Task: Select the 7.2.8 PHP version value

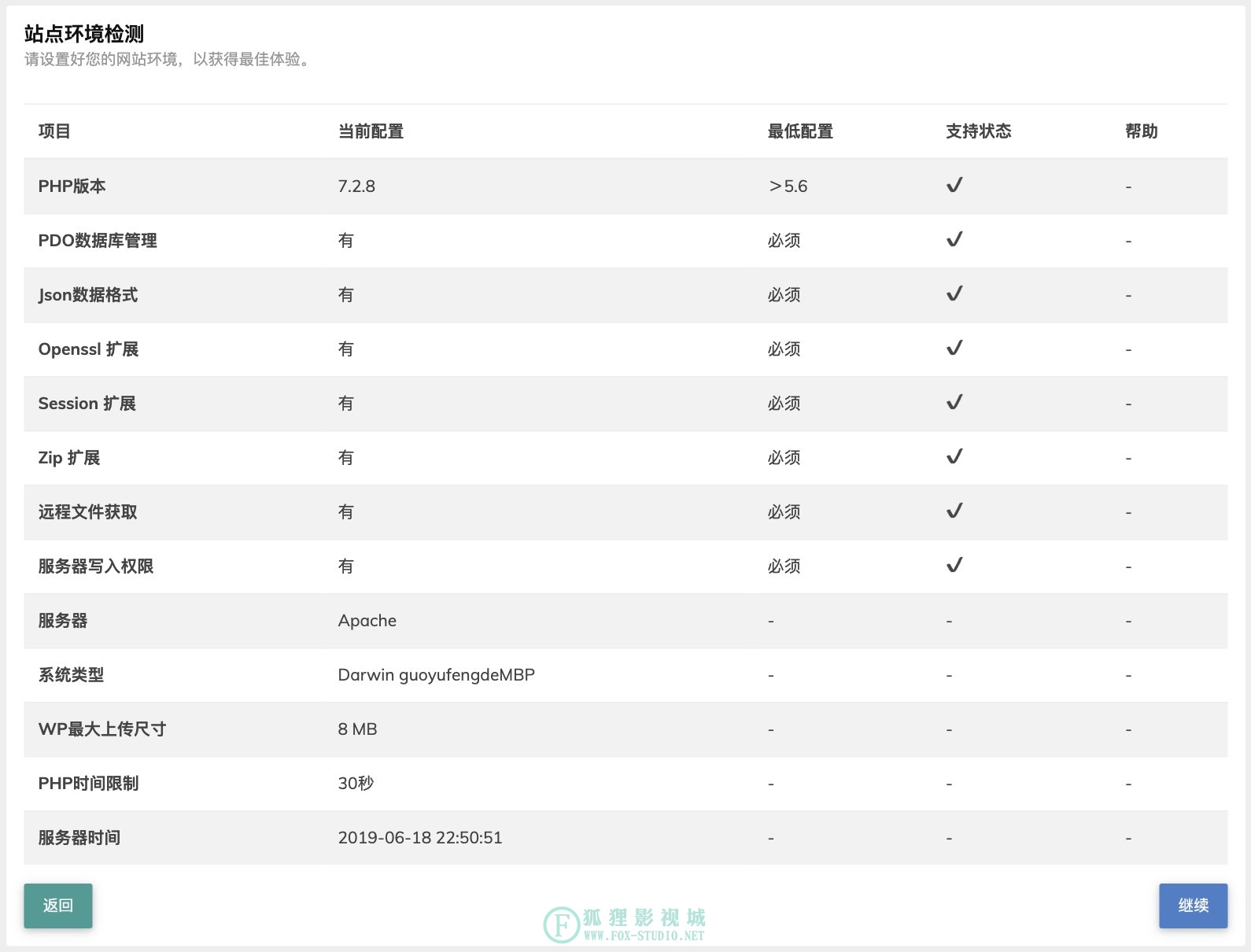Action: [356, 186]
